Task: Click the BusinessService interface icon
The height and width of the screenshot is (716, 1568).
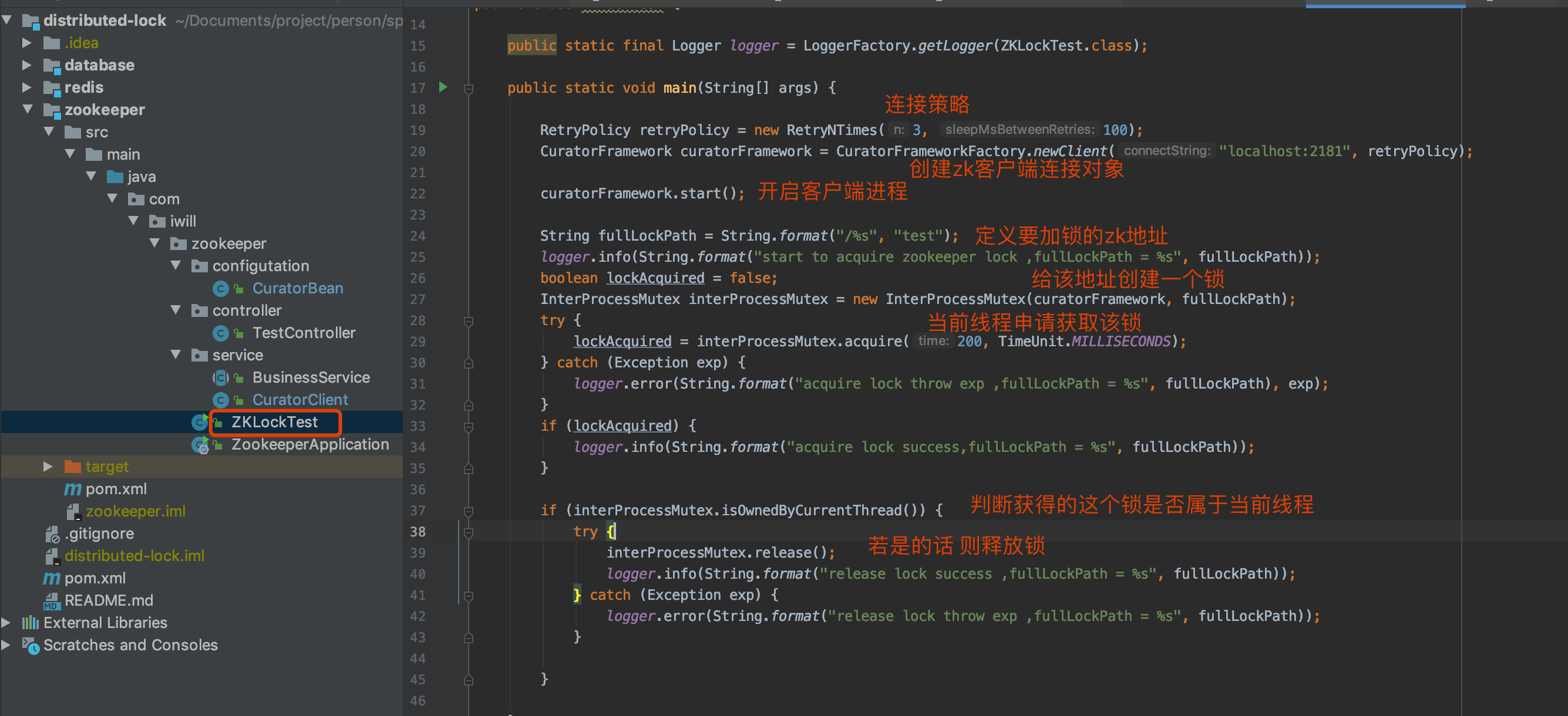Action: coord(220,378)
